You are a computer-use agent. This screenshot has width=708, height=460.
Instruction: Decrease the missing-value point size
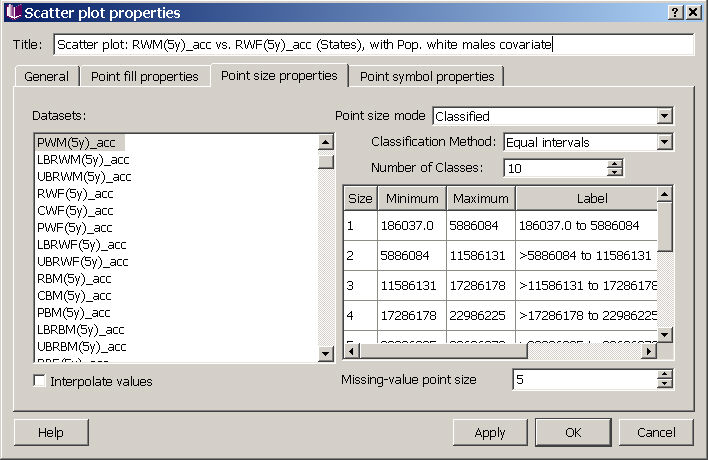point(664,384)
